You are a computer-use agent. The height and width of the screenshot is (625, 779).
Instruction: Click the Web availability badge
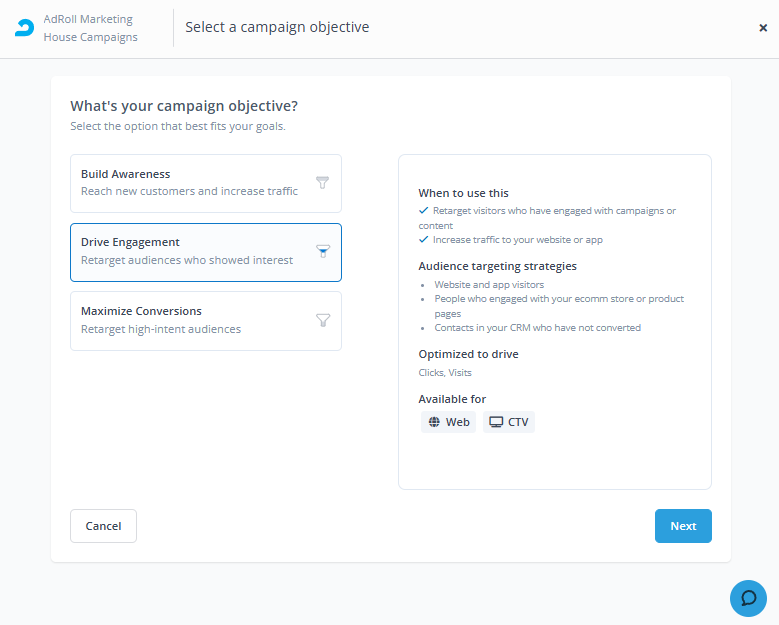point(449,422)
